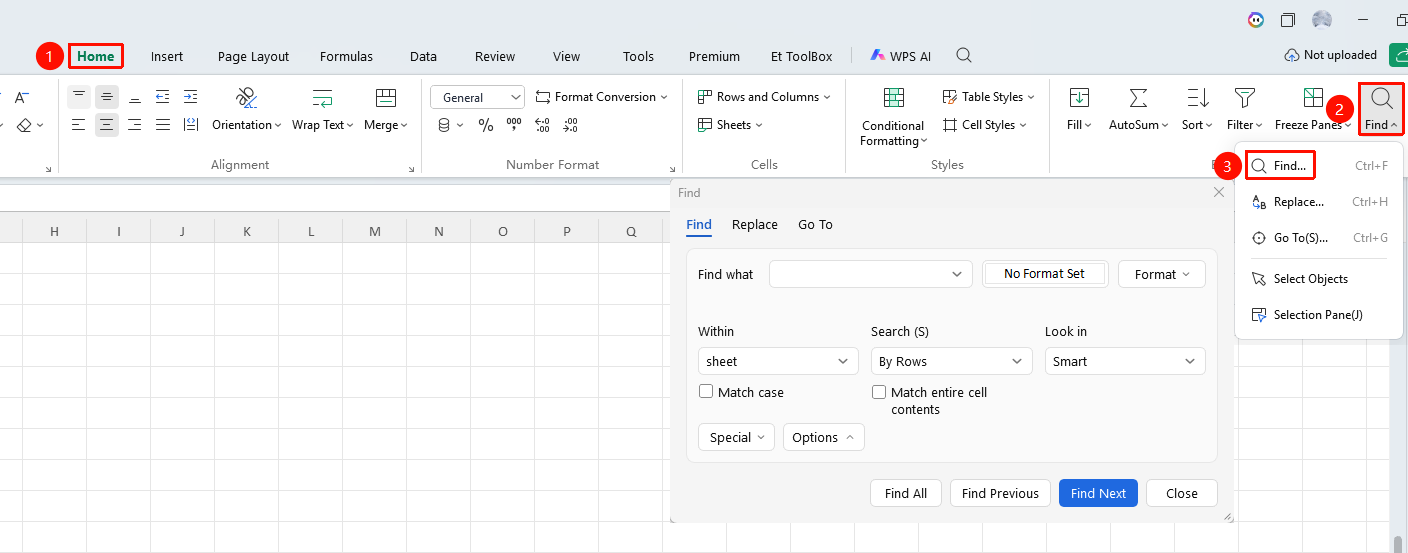Click the Increase Decimal icon
The width and height of the screenshot is (1408, 553).
(x=542, y=125)
